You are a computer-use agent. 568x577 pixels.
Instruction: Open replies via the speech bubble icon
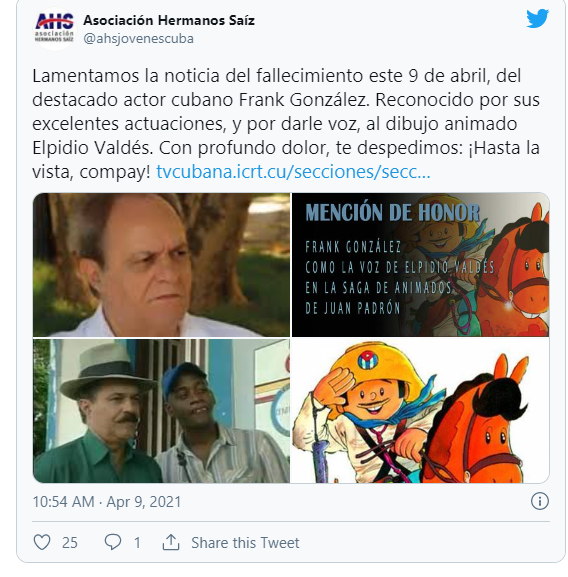click(113, 542)
